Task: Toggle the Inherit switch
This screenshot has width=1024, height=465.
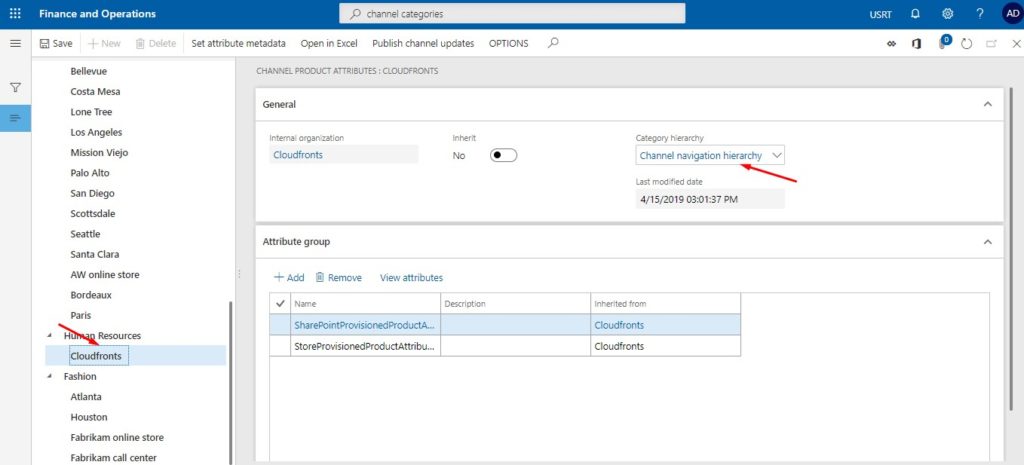Action: [504, 155]
